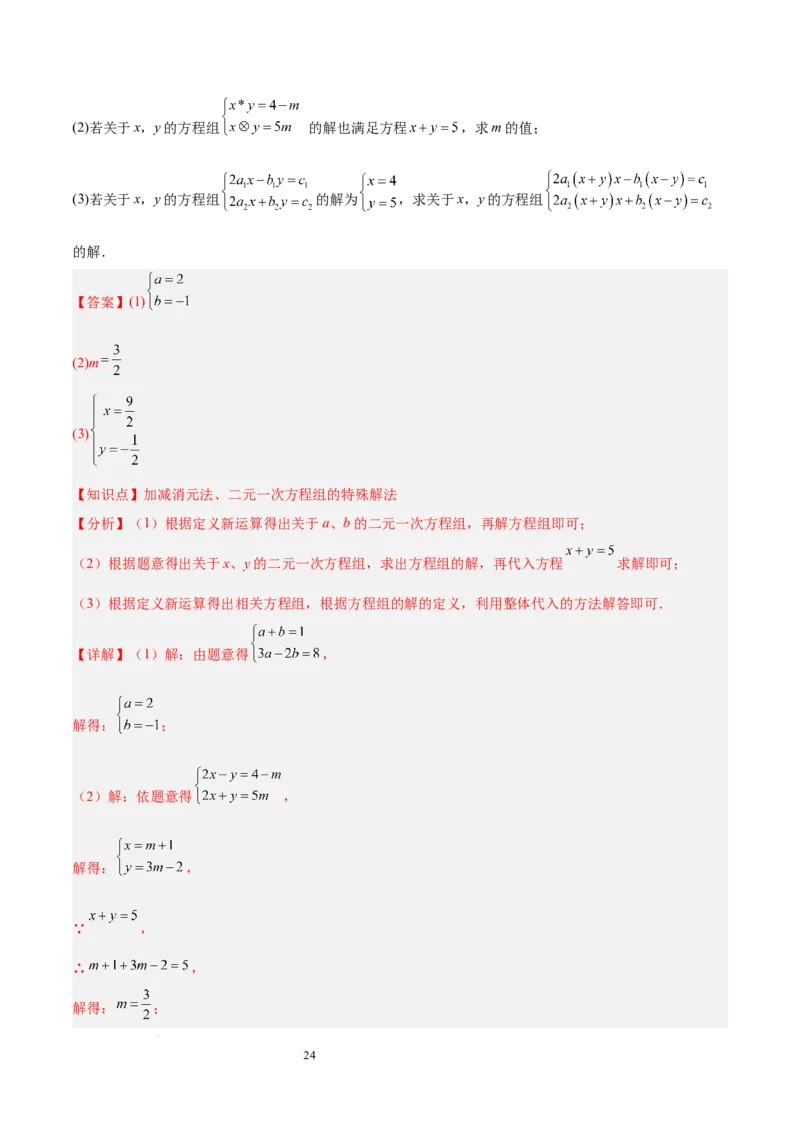Click analysis line (1) about a、b equations
Viewport: 800px width, 1132px height.
pos(360,523)
